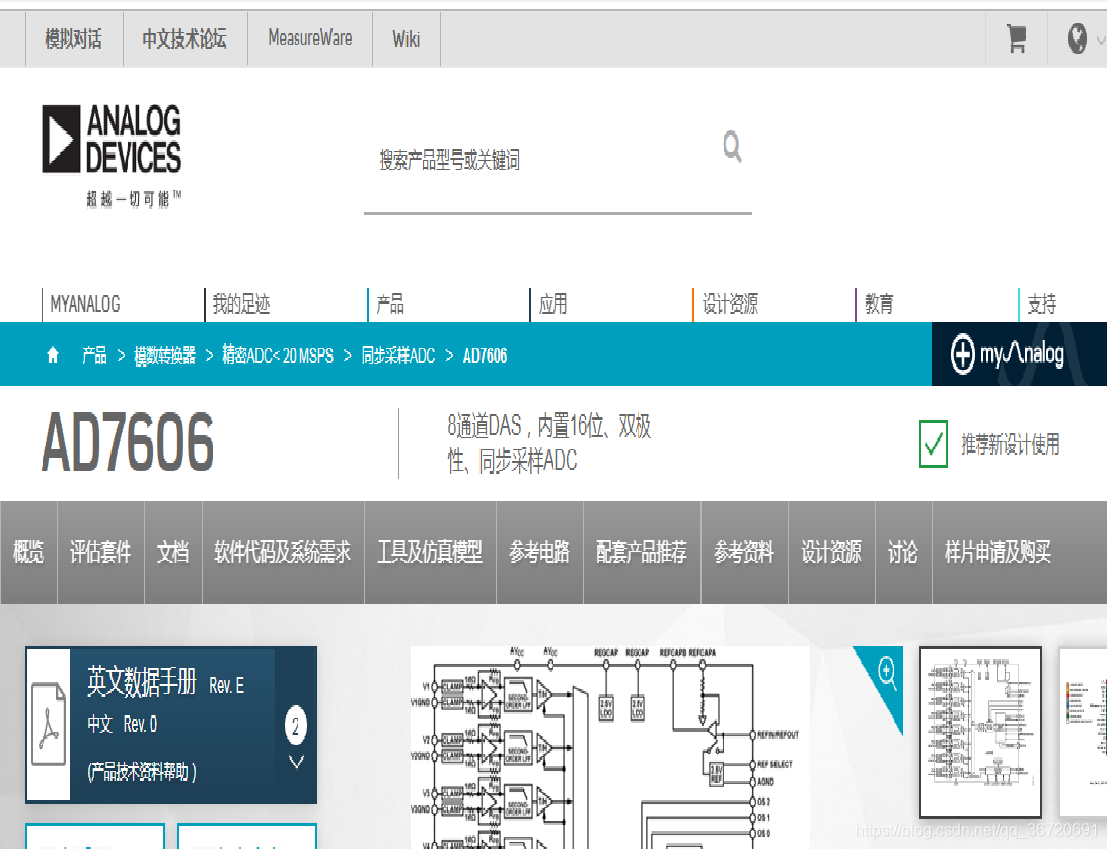Image resolution: width=1107 pixels, height=849 pixels.
Task: Click 推荐新设计使用 status text
Action: click(x=1010, y=445)
